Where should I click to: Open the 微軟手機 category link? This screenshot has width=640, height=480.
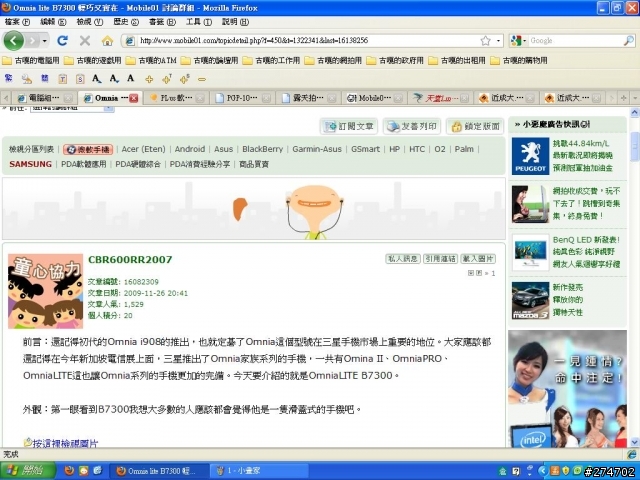click(88, 149)
